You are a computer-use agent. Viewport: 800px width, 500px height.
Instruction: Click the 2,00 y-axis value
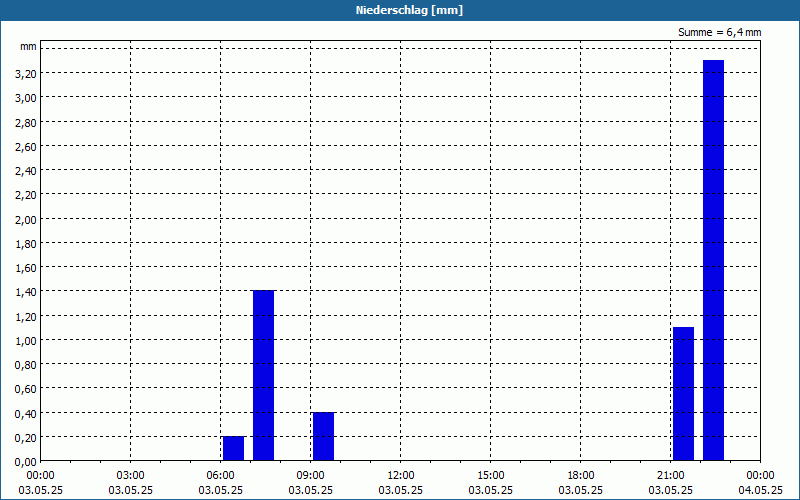pyautogui.click(x=26, y=219)
